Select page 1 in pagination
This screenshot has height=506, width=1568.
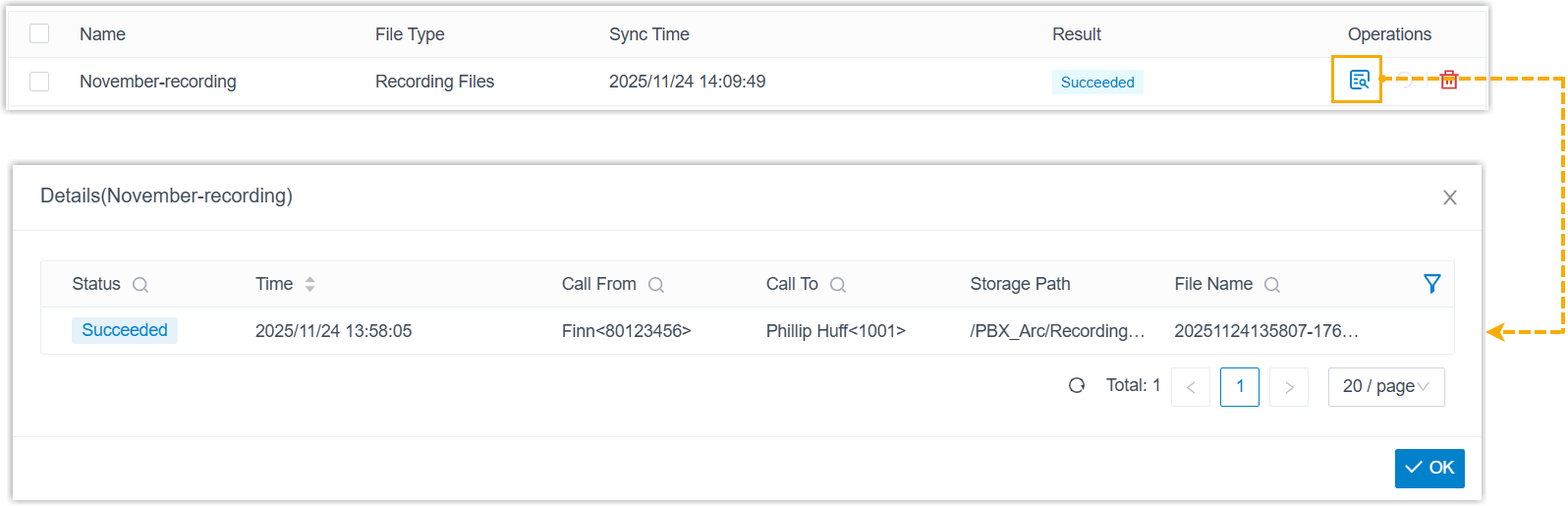[1240, 387]
